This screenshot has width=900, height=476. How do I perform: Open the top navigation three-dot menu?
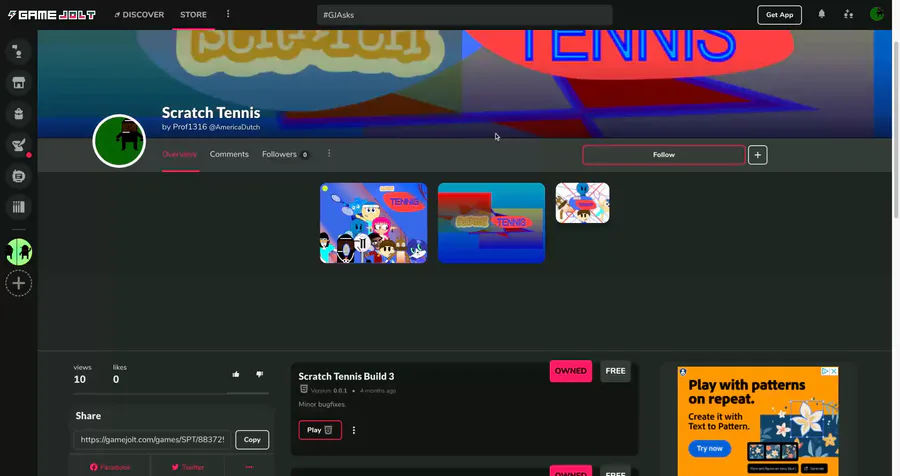pos(228,14)
